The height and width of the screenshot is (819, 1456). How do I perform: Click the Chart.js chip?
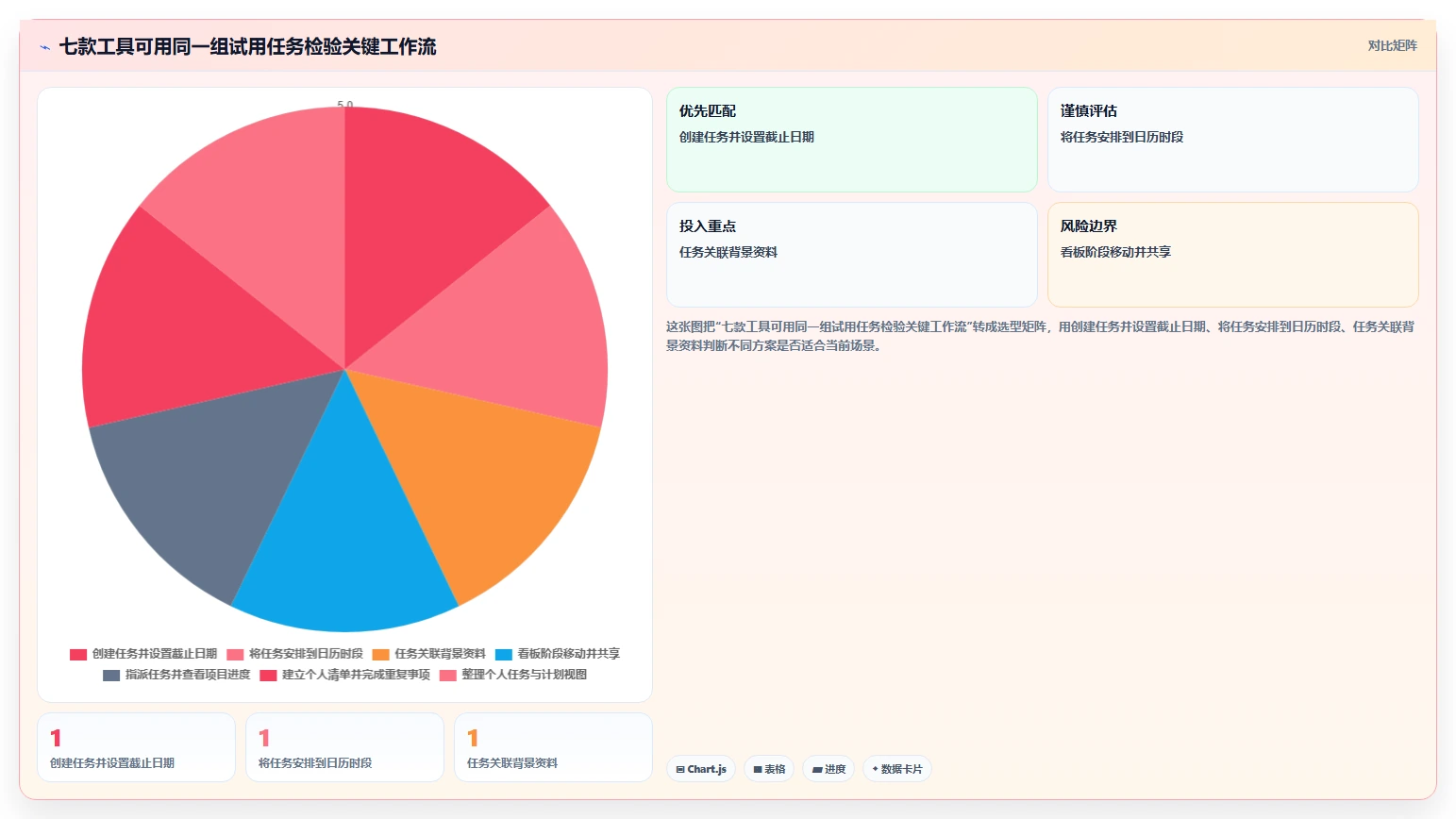pyautogui.click(x=701, y=769)
